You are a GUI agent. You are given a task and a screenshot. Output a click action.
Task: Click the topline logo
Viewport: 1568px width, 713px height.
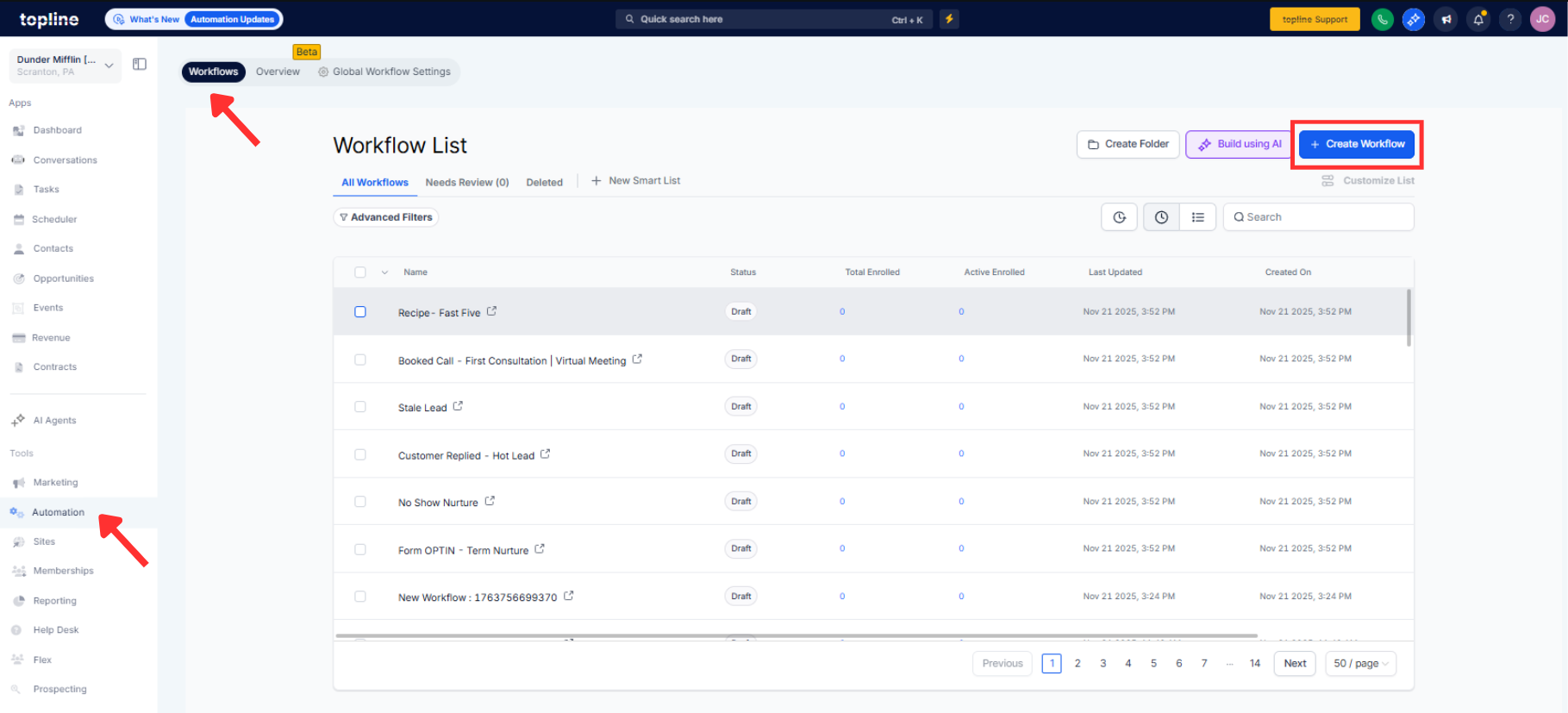[49, 19]
